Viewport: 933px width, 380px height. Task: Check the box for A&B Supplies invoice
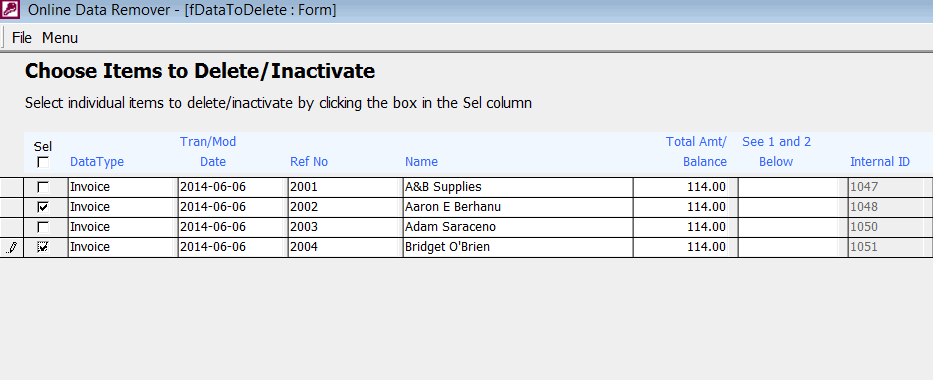coord(43,187)
